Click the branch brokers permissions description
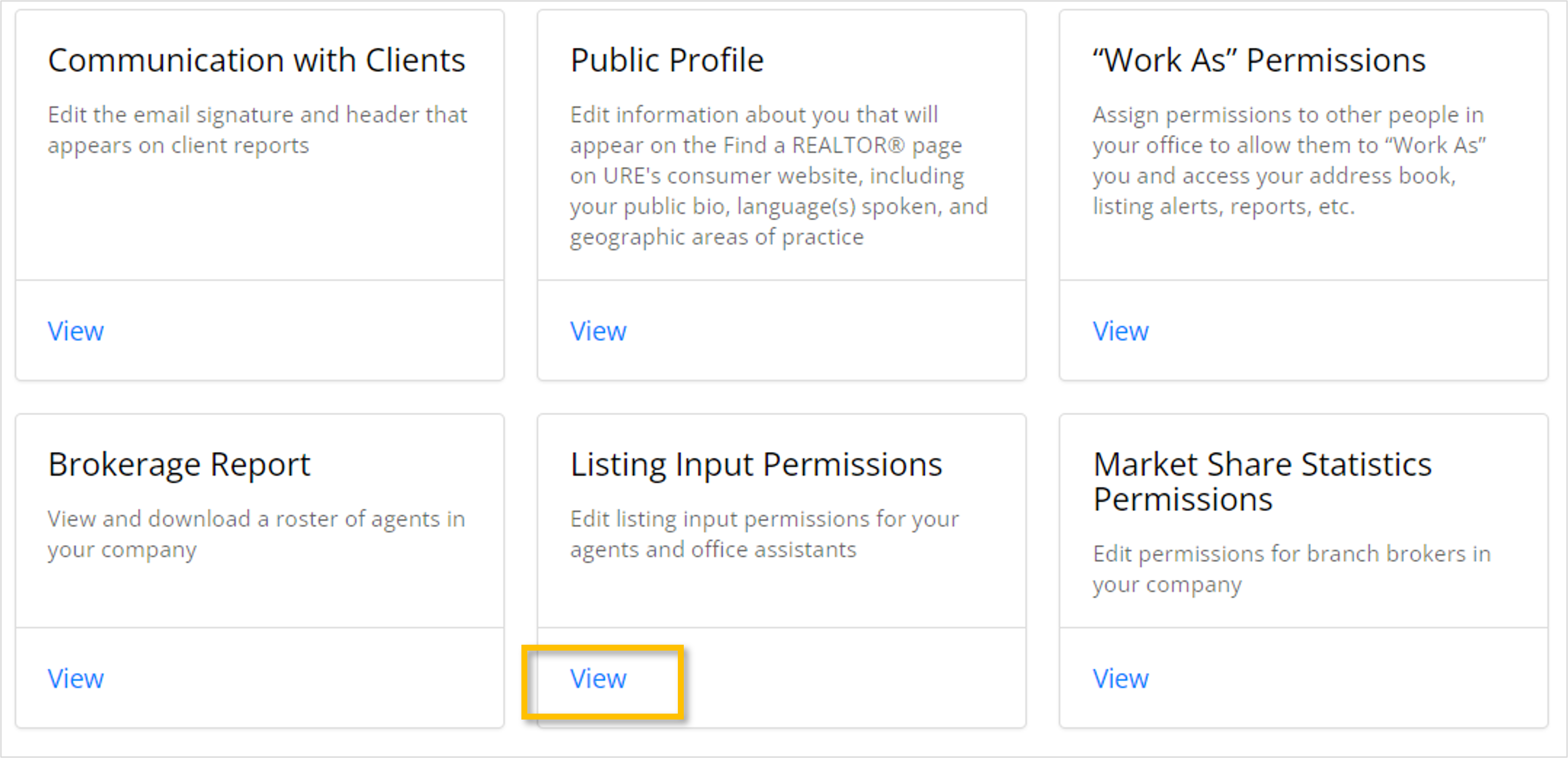The image size is (1568, 758). click(1291, 569)
